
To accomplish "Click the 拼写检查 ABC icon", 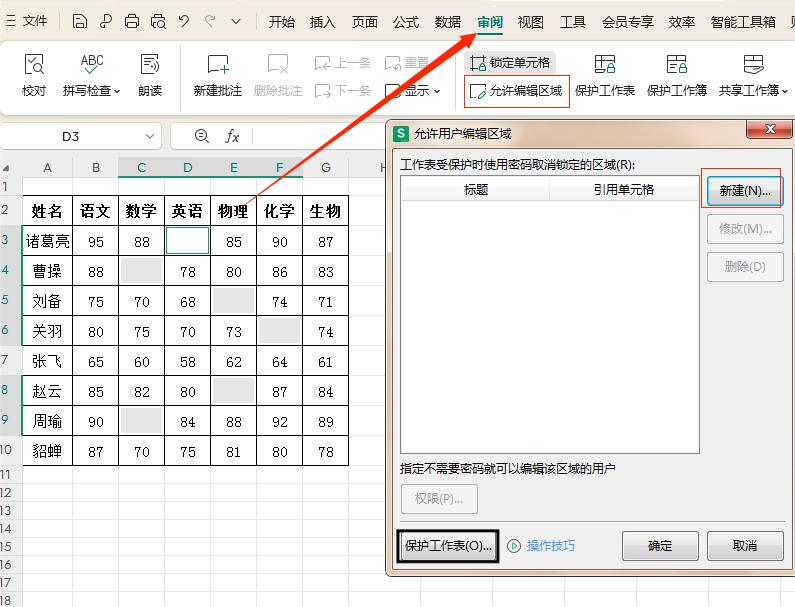I will tap(91, 65).
